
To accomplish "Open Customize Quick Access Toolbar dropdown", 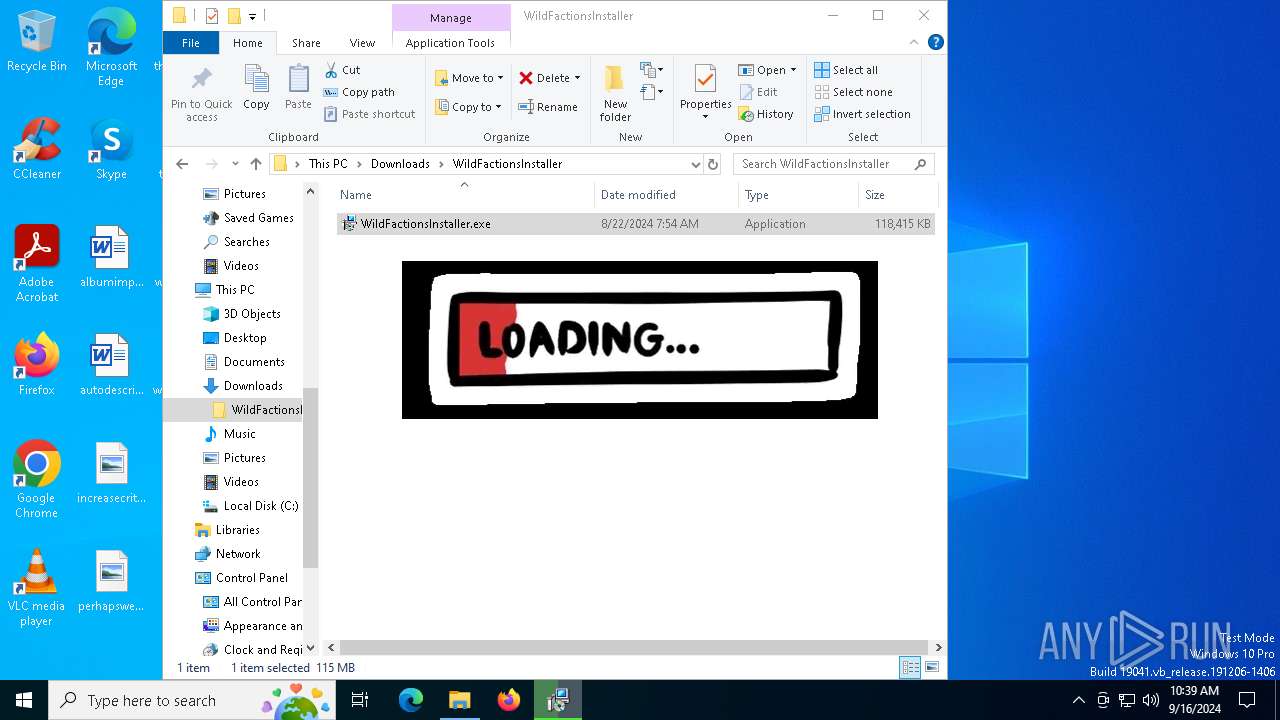I will tap(252, 16).
